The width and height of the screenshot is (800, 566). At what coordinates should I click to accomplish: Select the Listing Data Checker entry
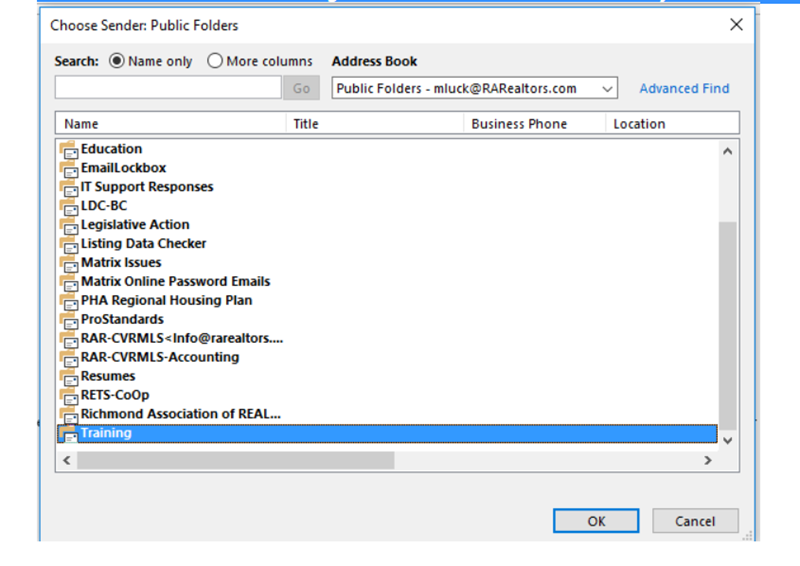coord(143,243)
